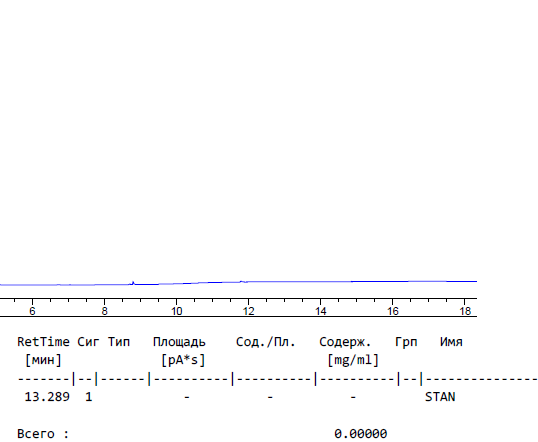Screen dimensions: 538x442
Task: Select the retention time value 13.289
Action: click(x=47, y=397)
